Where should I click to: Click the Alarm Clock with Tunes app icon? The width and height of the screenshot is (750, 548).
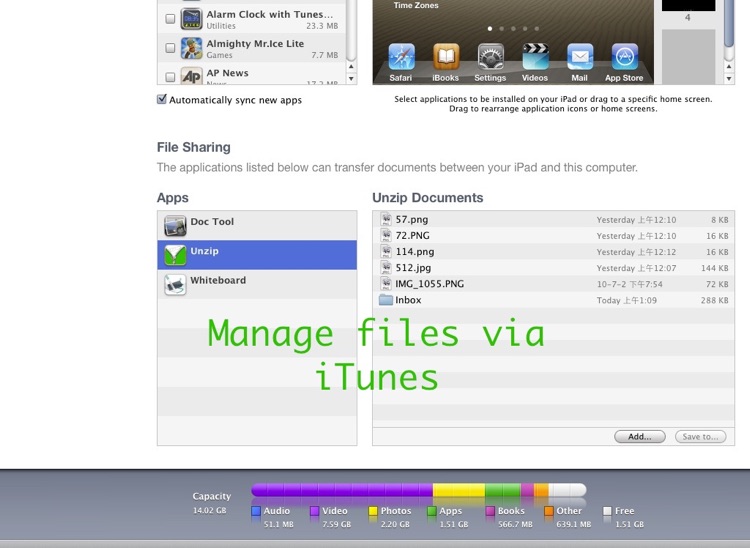191,19
